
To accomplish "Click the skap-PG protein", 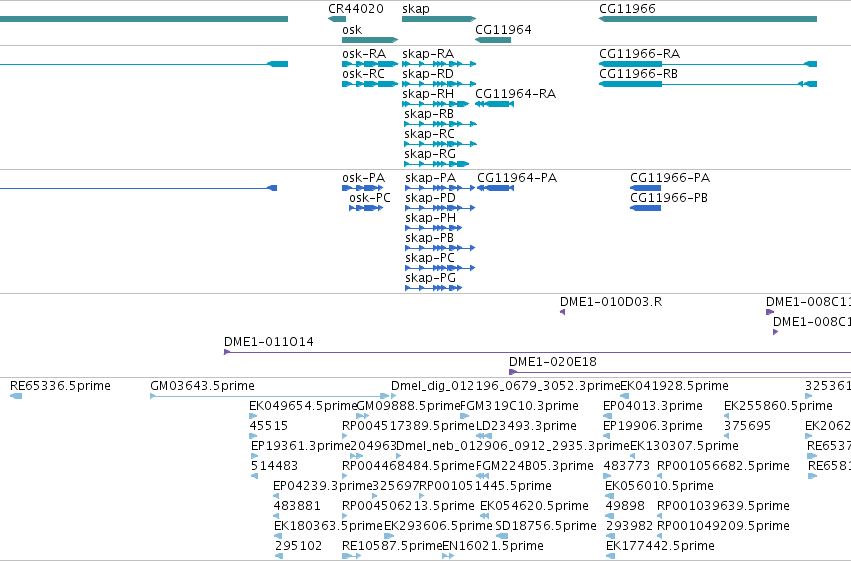I will click(433, 288).
